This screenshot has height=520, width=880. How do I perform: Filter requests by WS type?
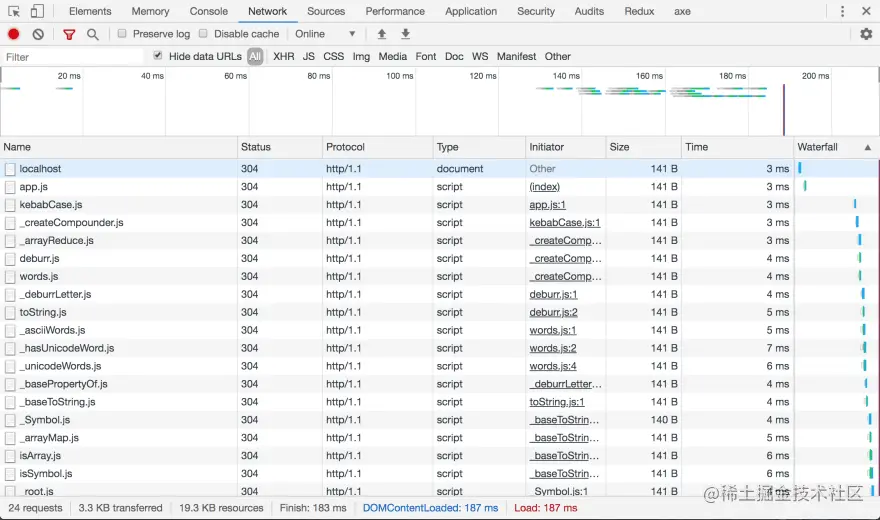(480, 57)
